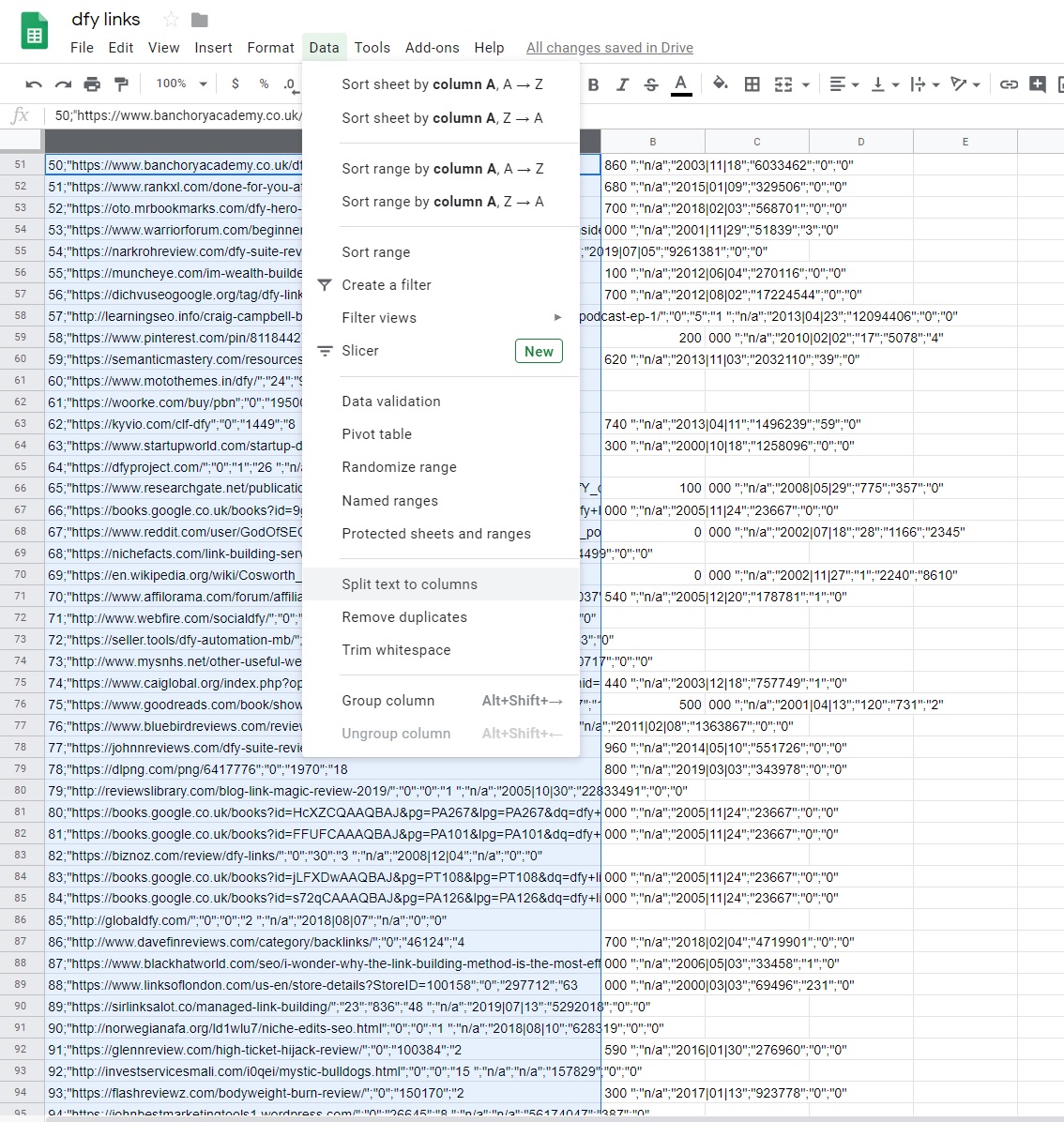1064x1122 pixels.
Task: Select Group column entry
Action: click(x=441, y=701)
